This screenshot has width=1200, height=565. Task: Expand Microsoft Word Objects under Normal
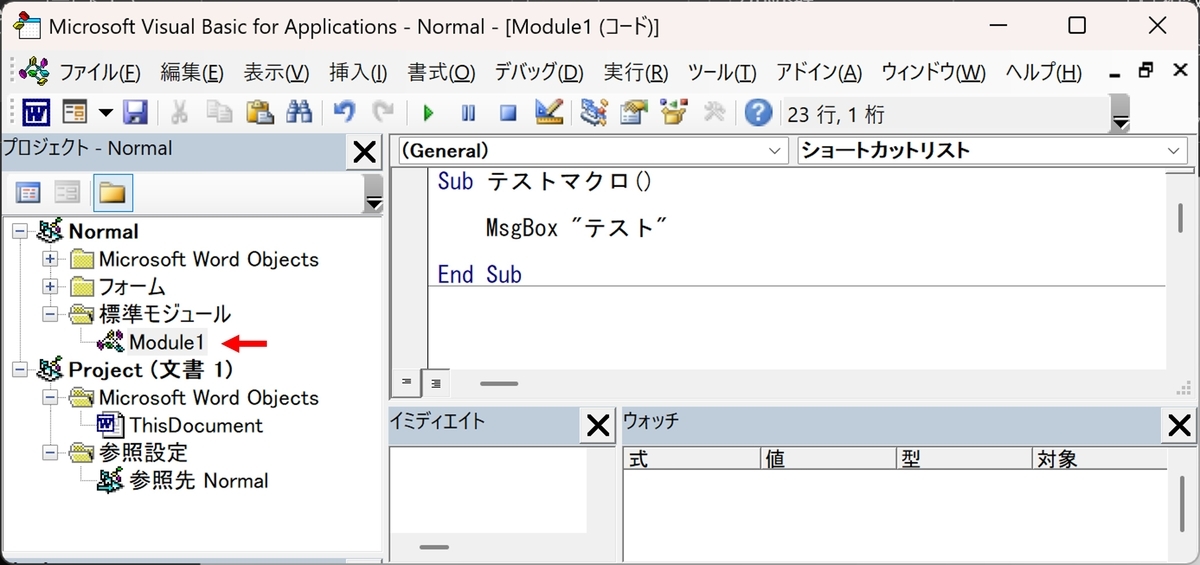coord(50,260)
